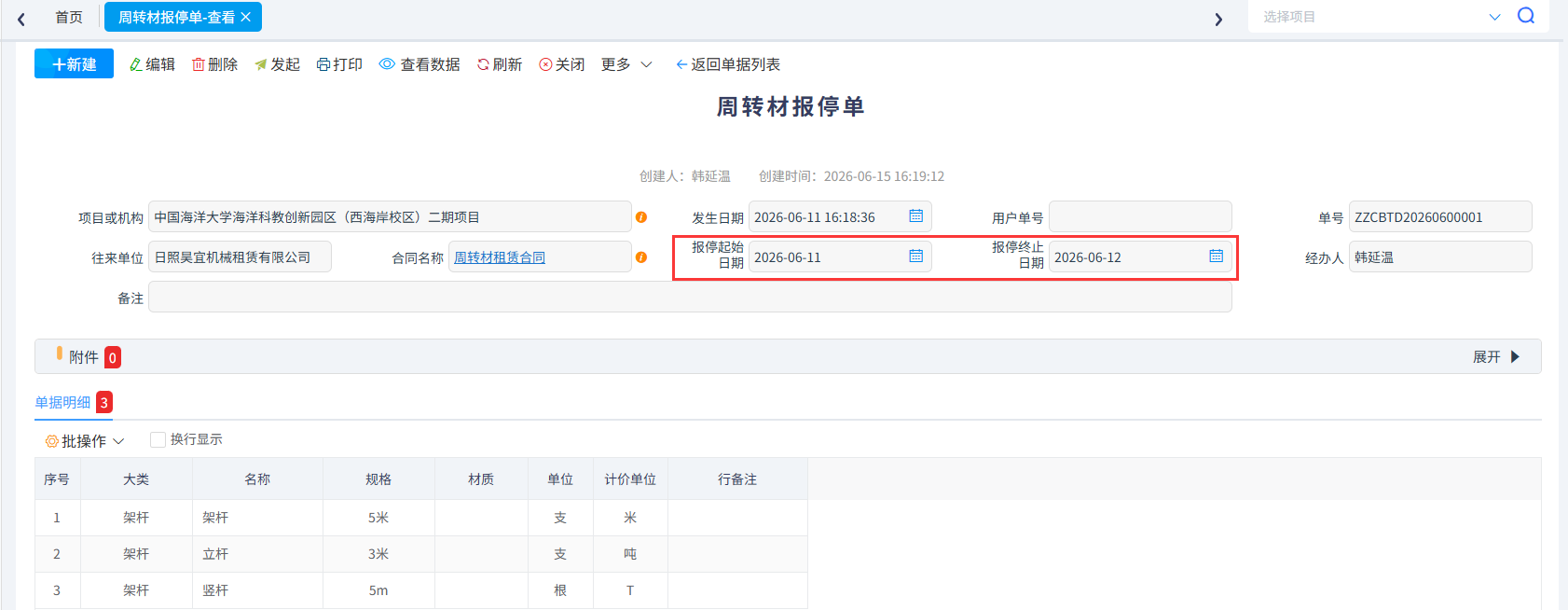Click the 行备注 column header
The width and height of the screenshot is (1568, 610).
737,479
